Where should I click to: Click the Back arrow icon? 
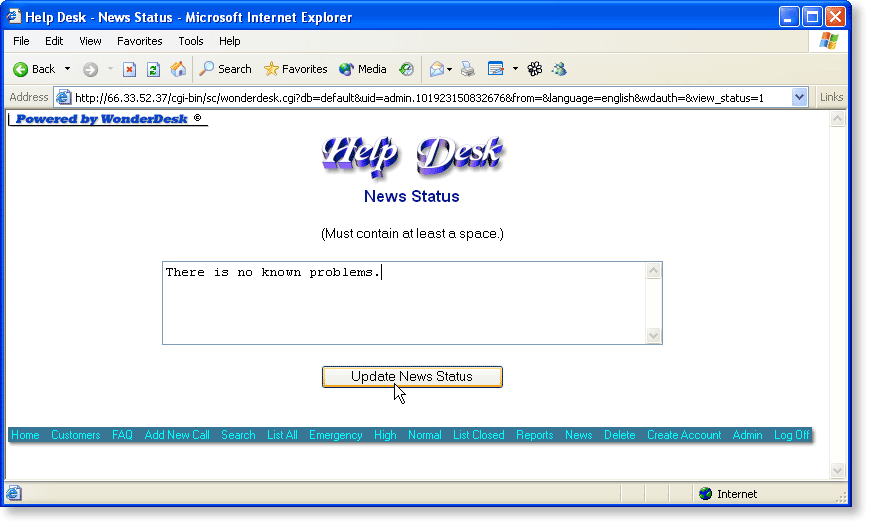tap(21, 69)
